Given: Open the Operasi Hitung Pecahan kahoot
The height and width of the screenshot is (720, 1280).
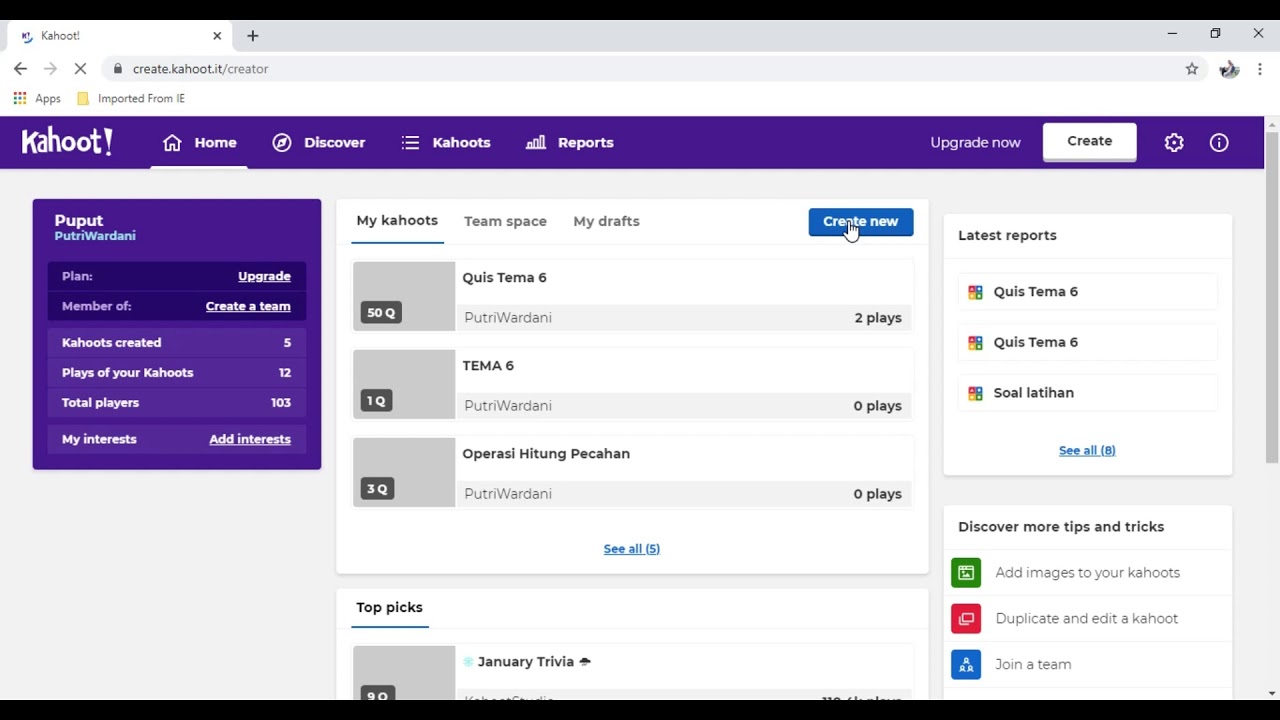Looking at the screenshot, I should (633, 472).
